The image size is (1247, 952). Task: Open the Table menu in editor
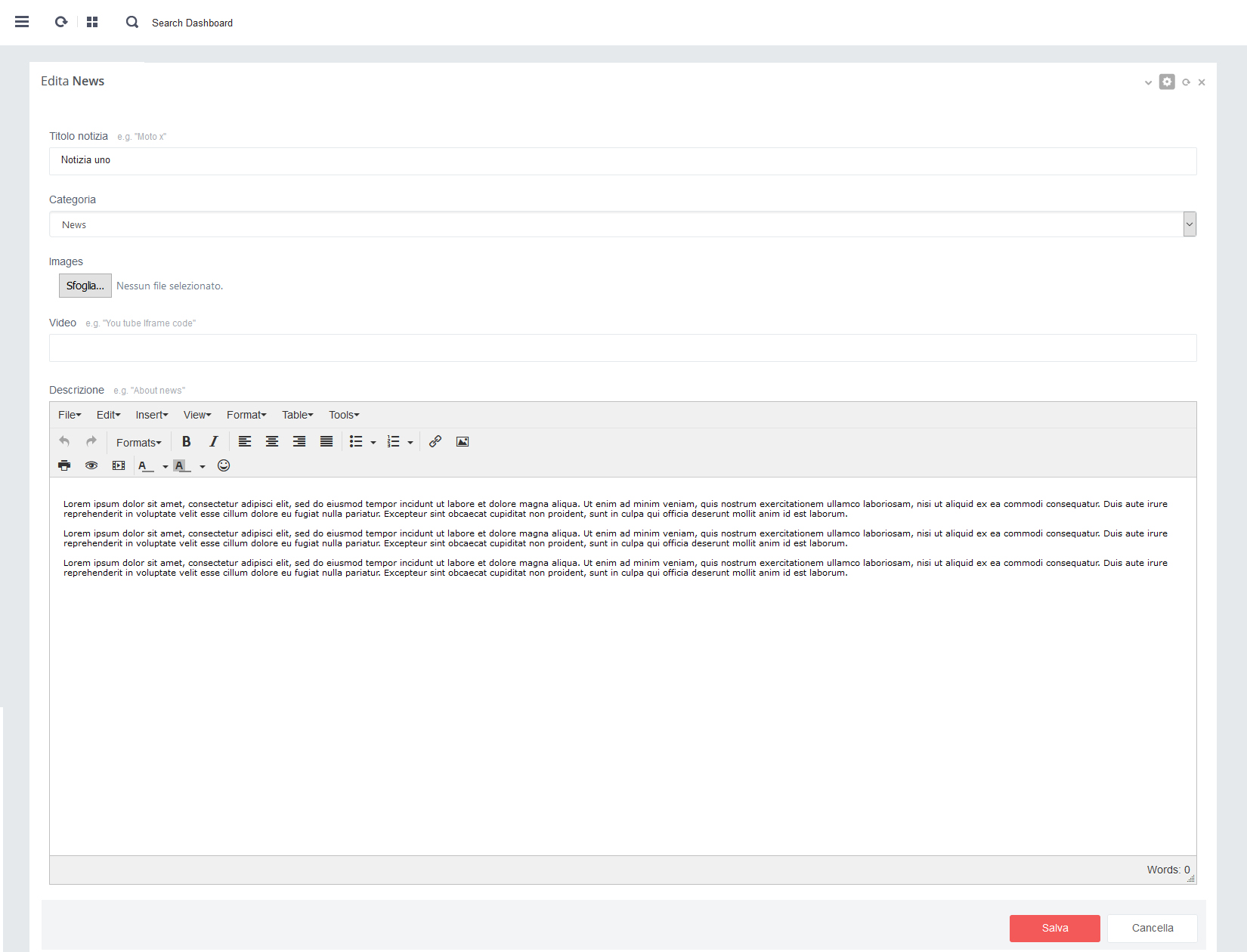297,415
